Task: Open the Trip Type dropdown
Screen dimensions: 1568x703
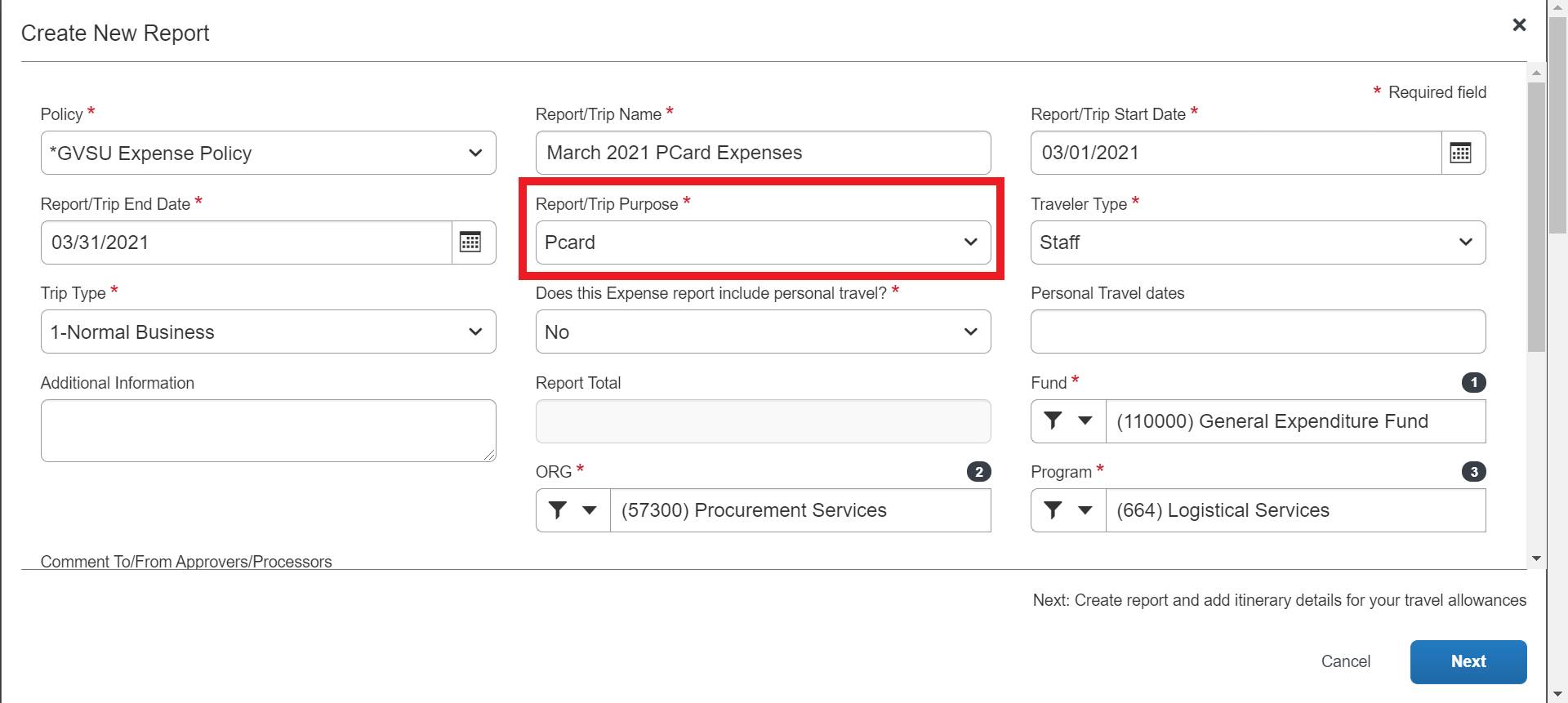Action: point(268,332)
